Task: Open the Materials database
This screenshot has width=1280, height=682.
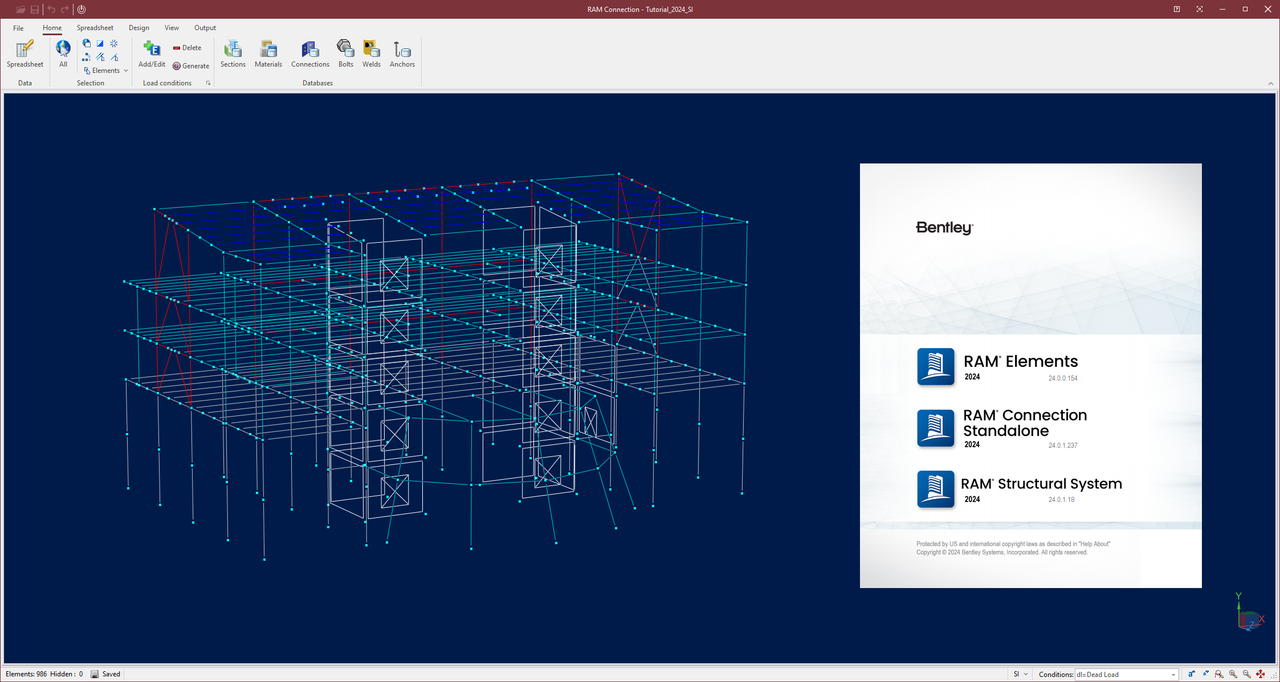Action: [x=268, y=54]
